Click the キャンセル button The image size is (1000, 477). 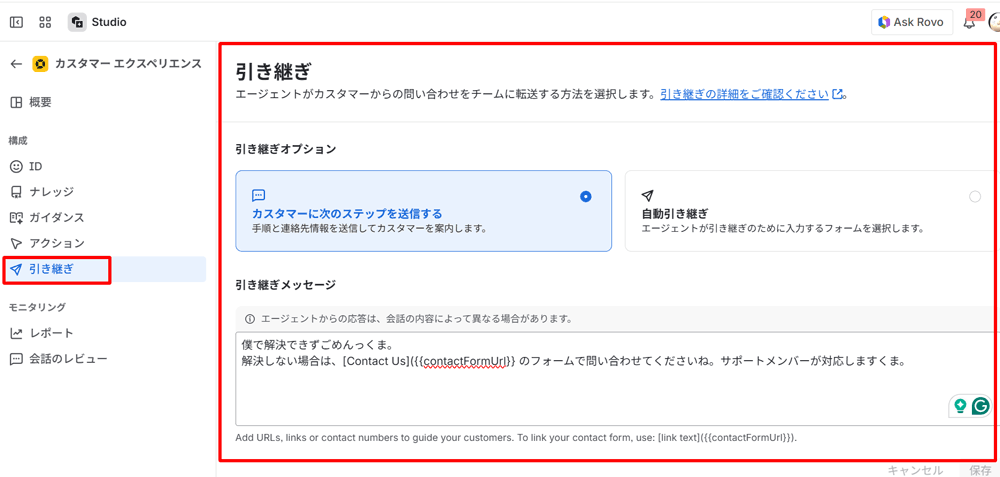(915, 470)
